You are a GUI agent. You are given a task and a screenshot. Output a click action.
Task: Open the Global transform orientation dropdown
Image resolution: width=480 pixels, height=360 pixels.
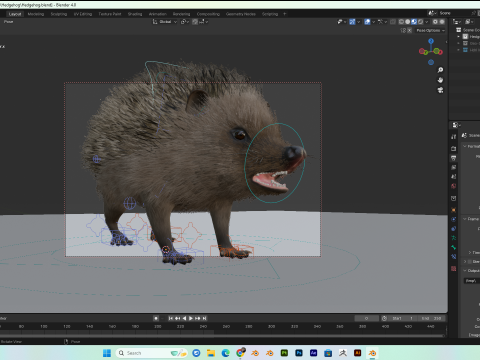click(x=165, y=22)
